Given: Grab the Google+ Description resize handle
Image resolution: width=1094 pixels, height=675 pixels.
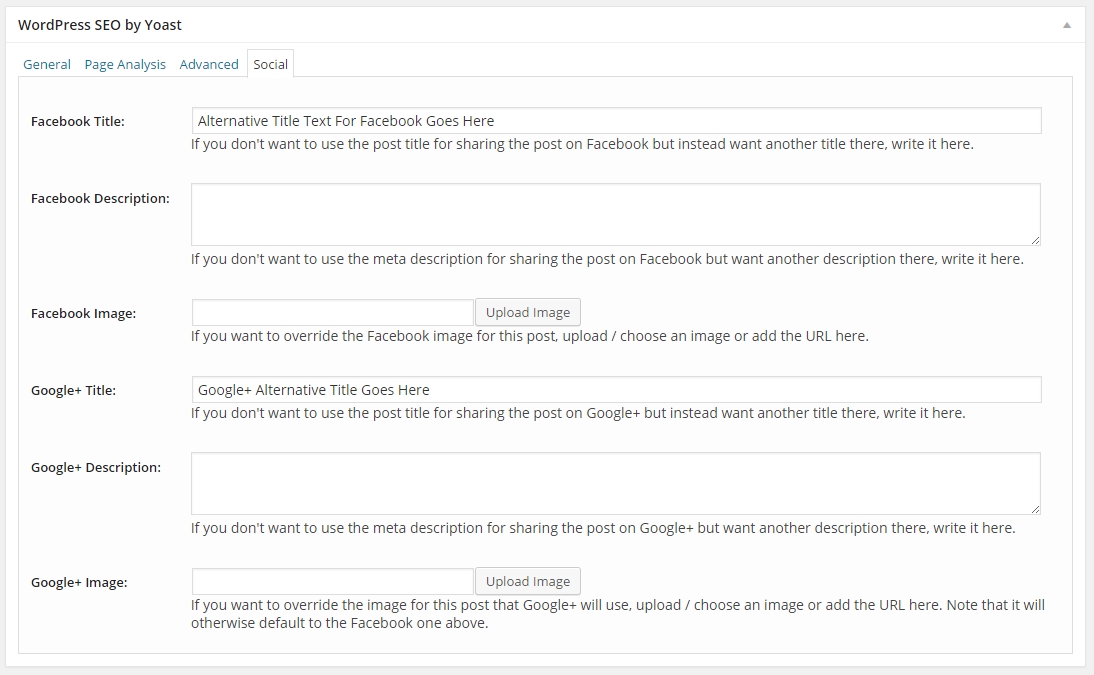Looking at the screenshot, I should click(x=1035, y=509).
